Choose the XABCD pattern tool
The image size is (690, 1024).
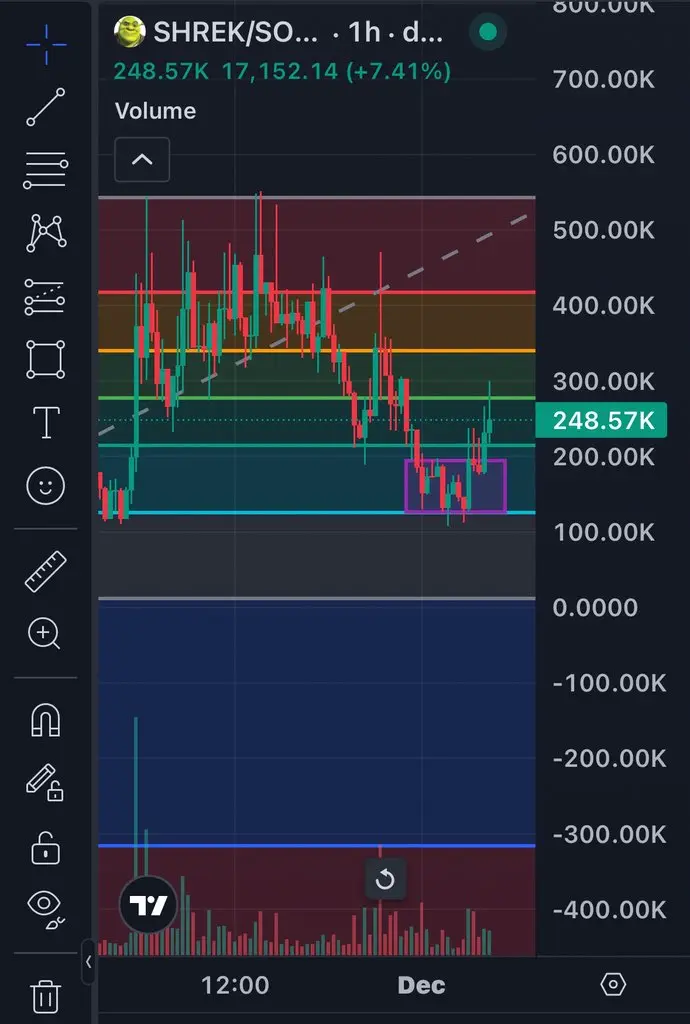(x=46, y=233)
